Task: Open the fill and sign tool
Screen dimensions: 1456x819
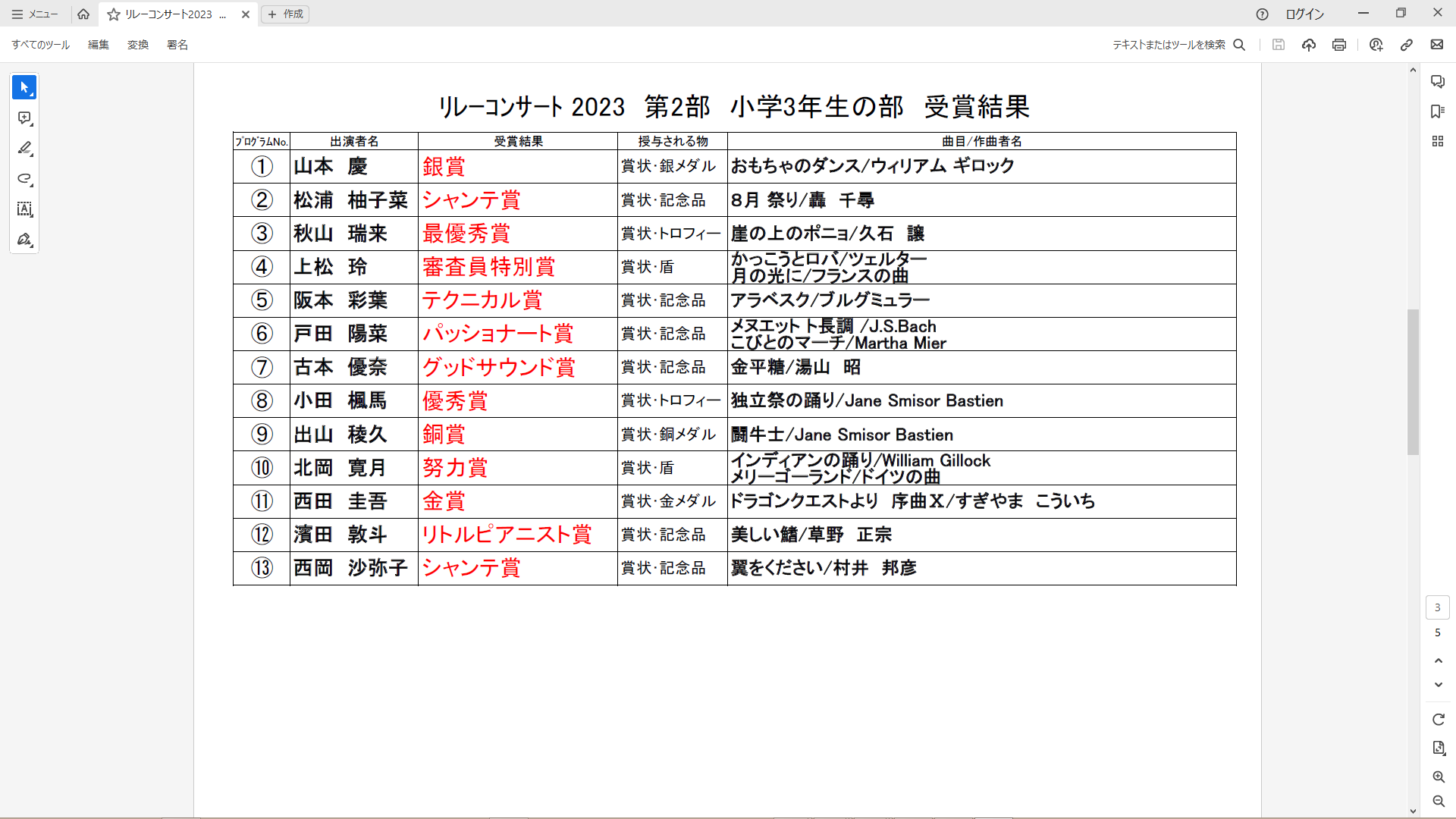Action: click(24, 240)
